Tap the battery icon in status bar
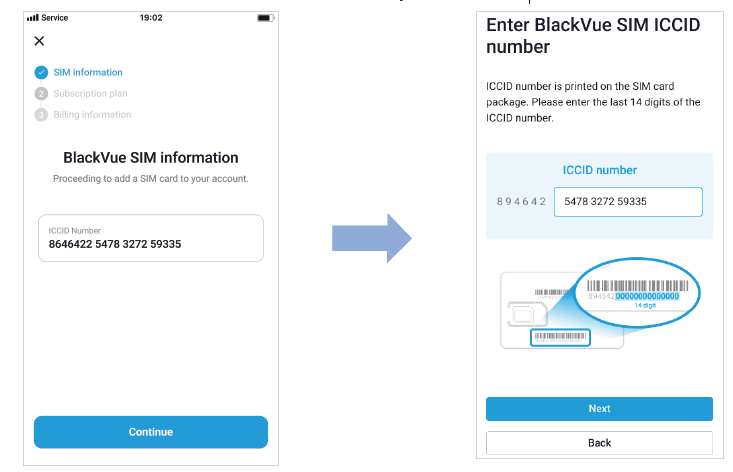Screen dimensions: 733x472 coord(264,18)
